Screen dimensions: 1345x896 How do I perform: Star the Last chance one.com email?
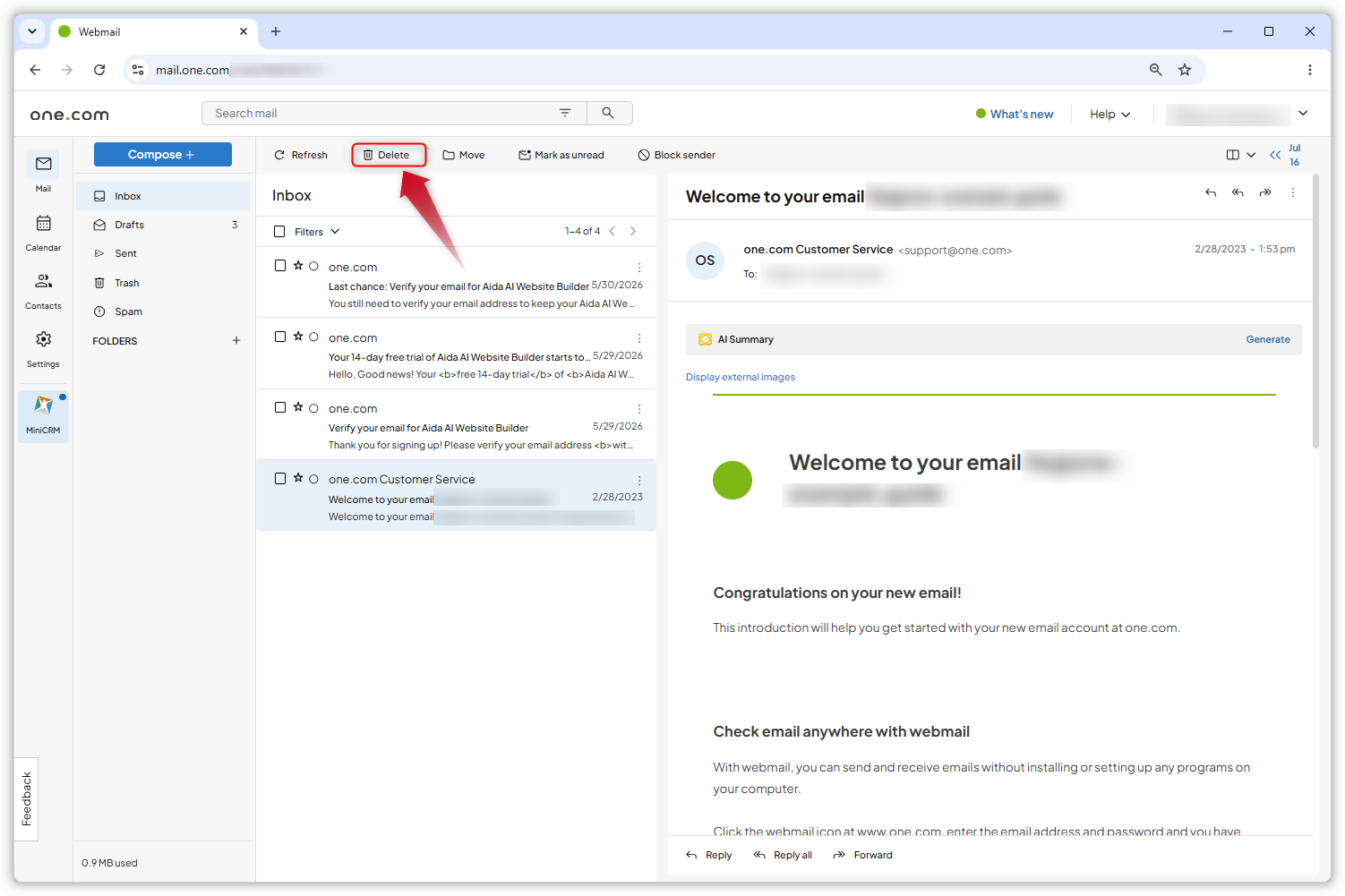click(x=298, y=266)
